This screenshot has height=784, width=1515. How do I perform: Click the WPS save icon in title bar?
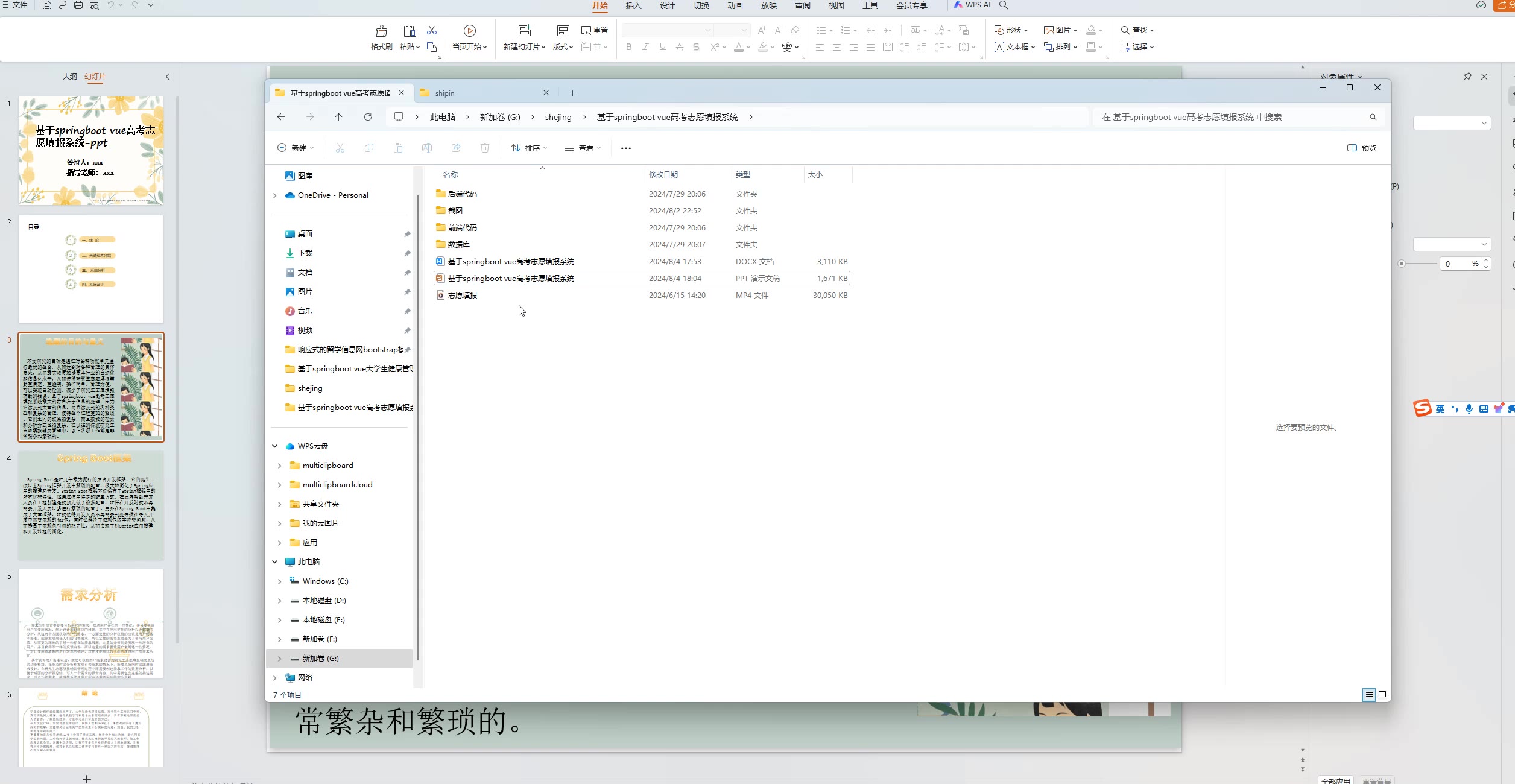tap(46, 5)
